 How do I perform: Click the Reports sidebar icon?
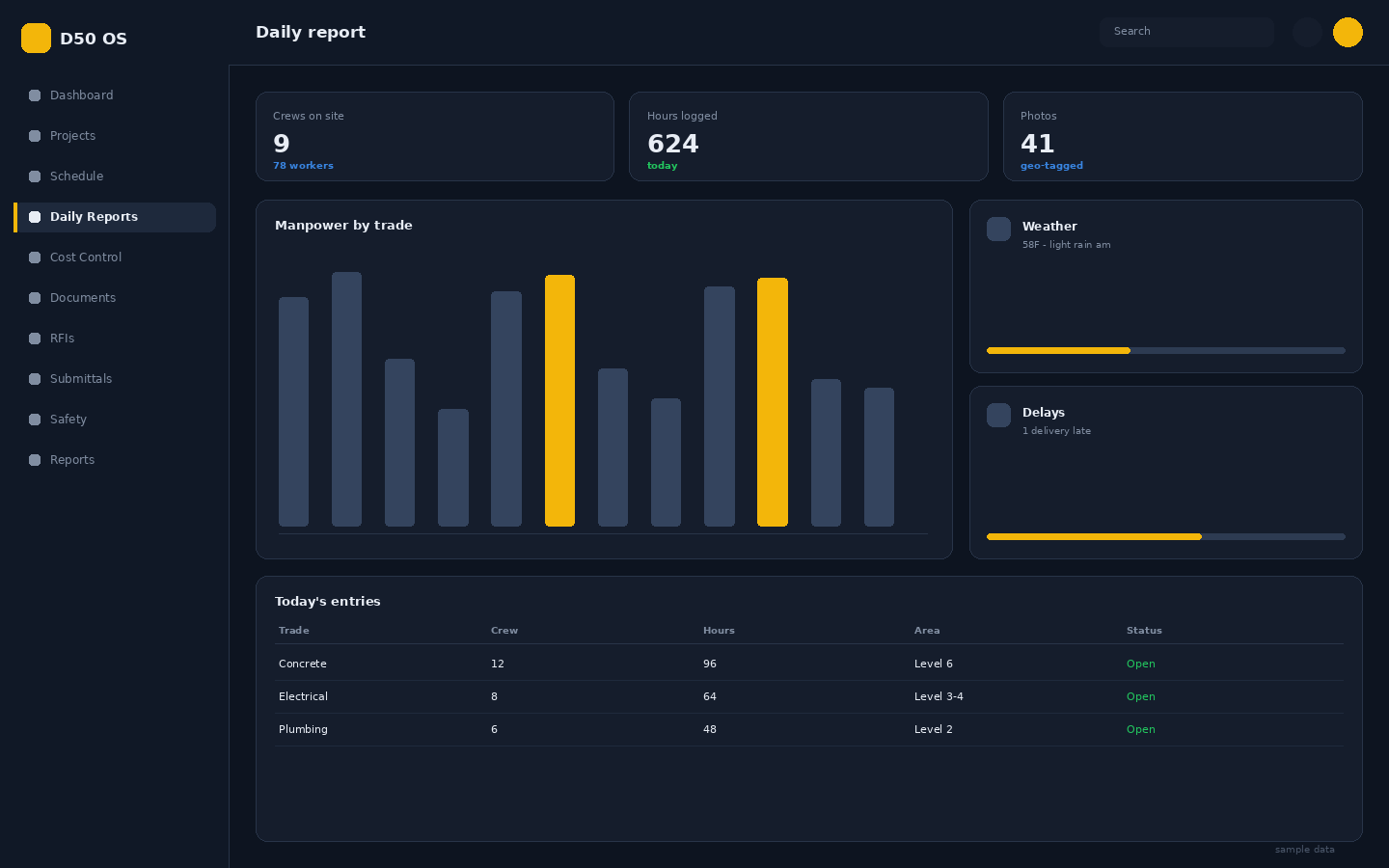click(x=35, y=460)
